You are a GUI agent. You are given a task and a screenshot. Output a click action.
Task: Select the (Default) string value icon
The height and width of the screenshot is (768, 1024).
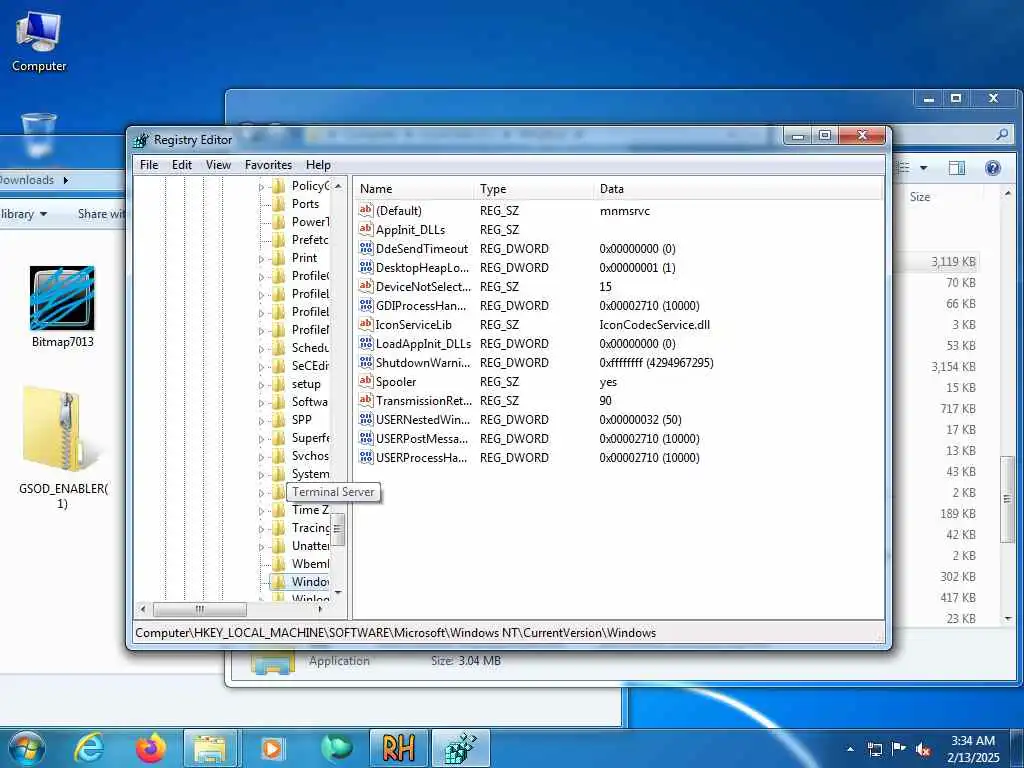pyautogui.click(x=366, y=210)
